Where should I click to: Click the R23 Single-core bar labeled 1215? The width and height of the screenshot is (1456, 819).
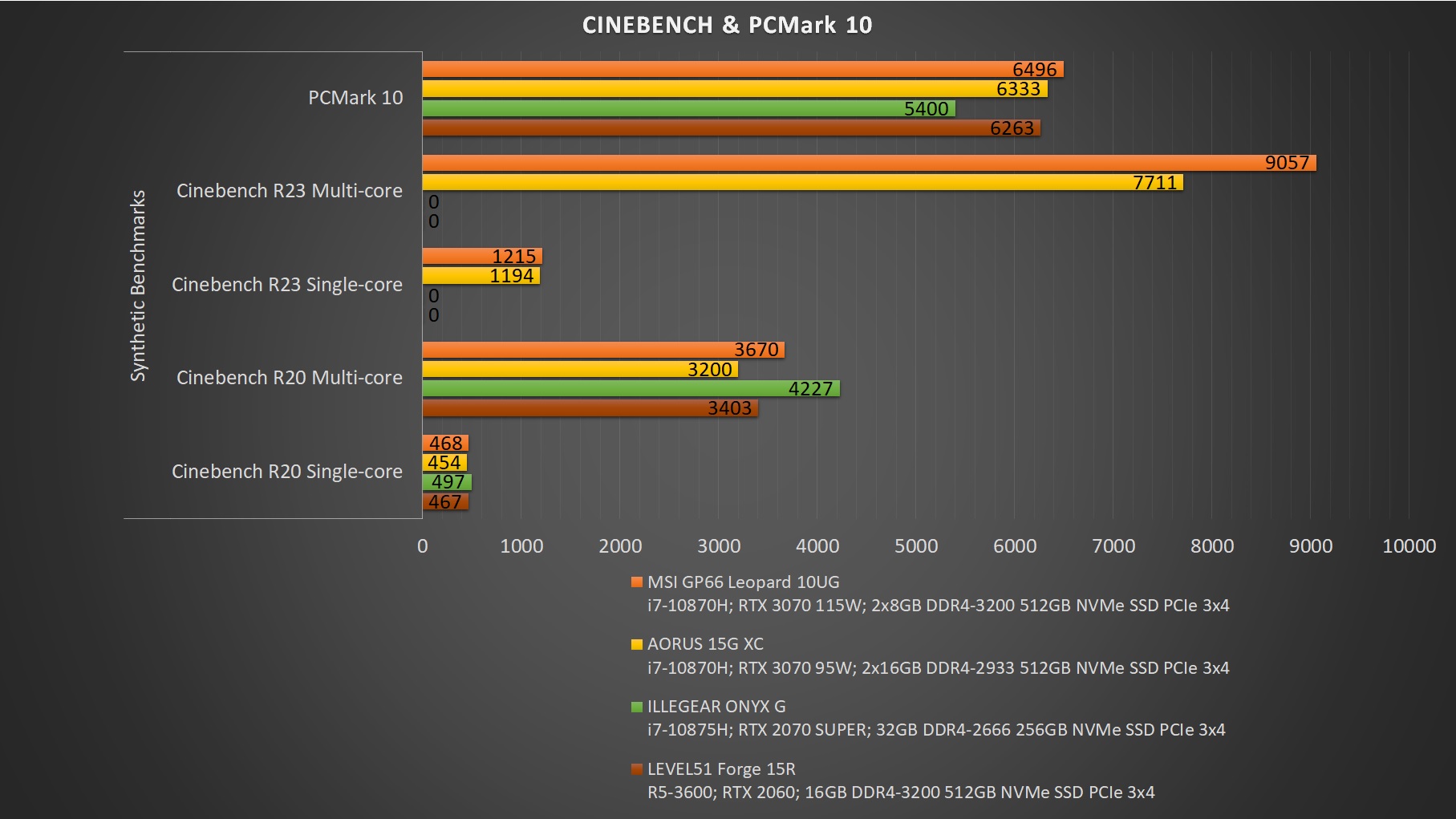click(482, 257)
